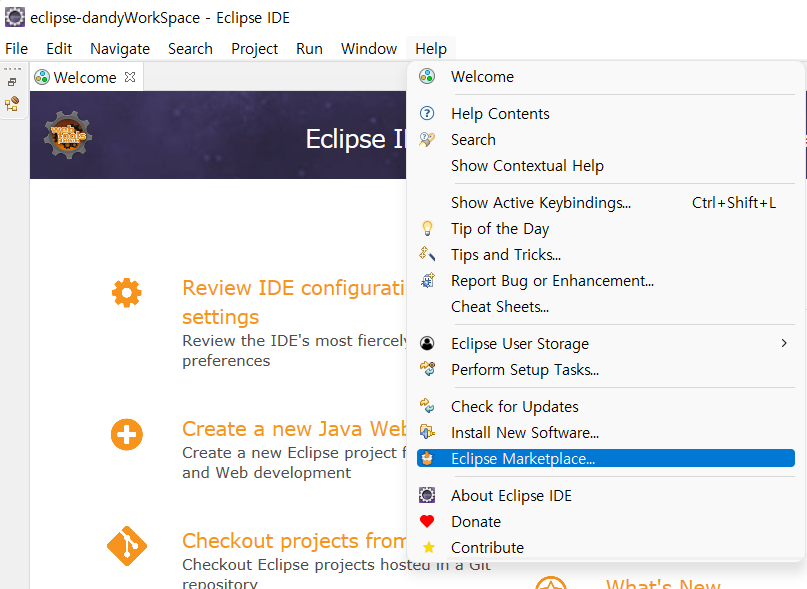Screen dimensions: 807x589
Task: Click the Eclipse User Storage person icon
Action: click(x=427, y=343)
